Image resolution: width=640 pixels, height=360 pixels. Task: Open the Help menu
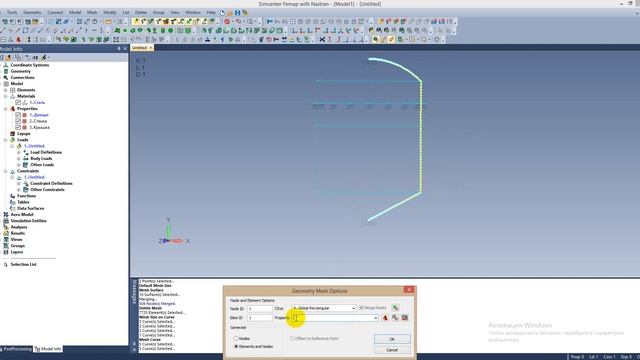pos(211,13)
